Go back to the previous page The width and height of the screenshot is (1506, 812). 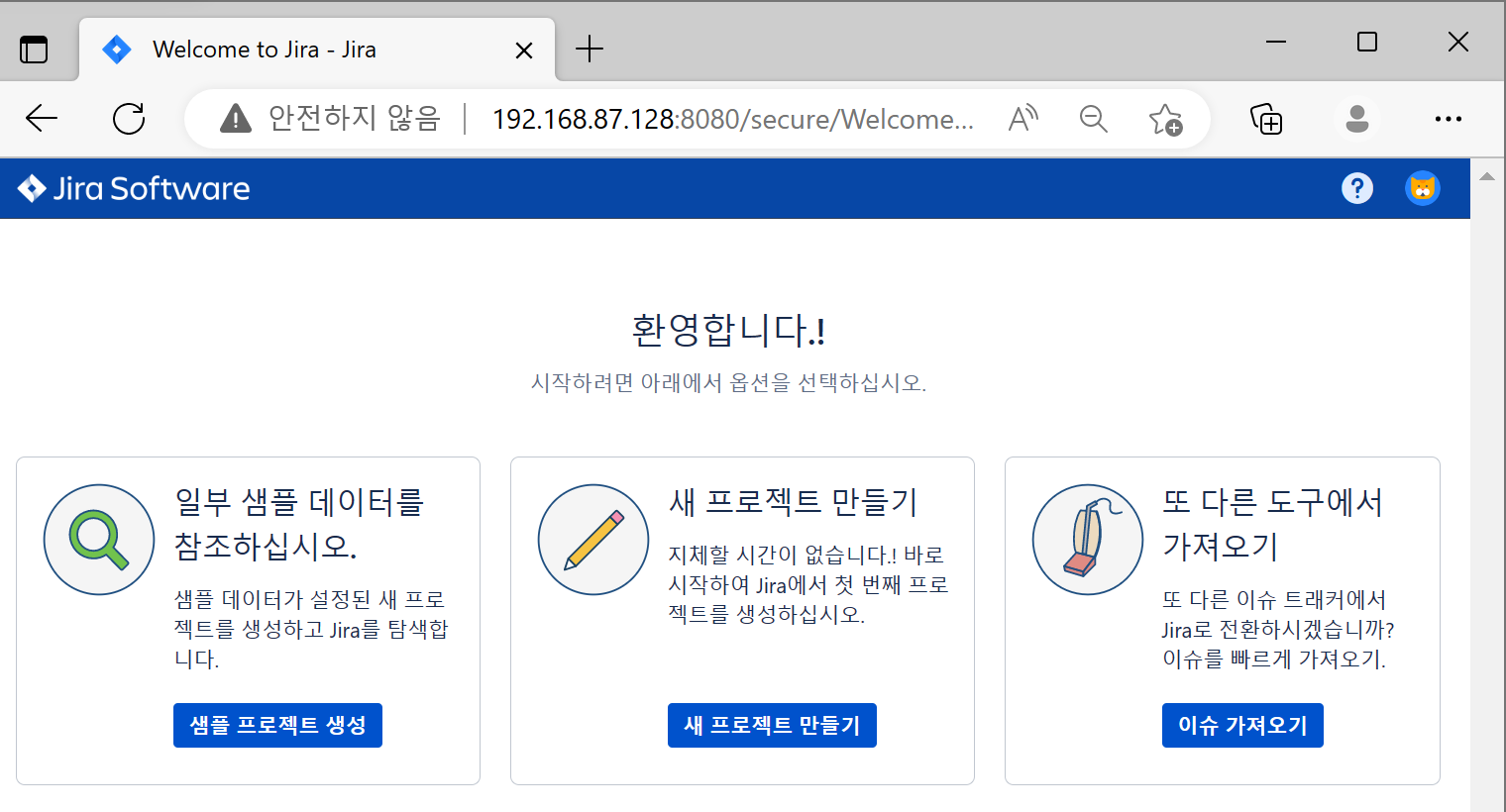42,119
